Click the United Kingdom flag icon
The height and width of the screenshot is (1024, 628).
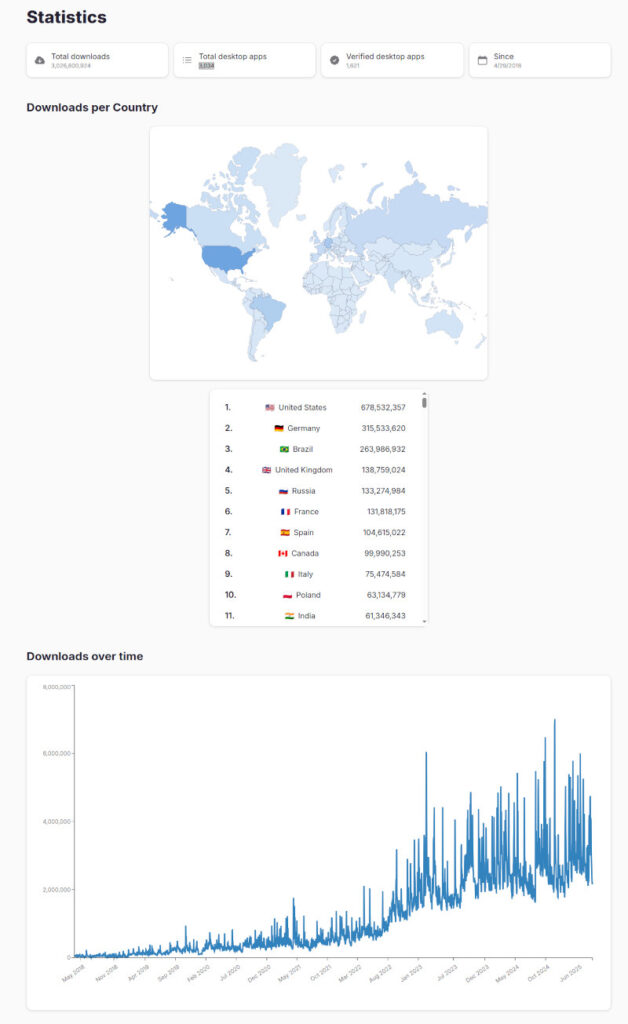click(x=267, y=470)
